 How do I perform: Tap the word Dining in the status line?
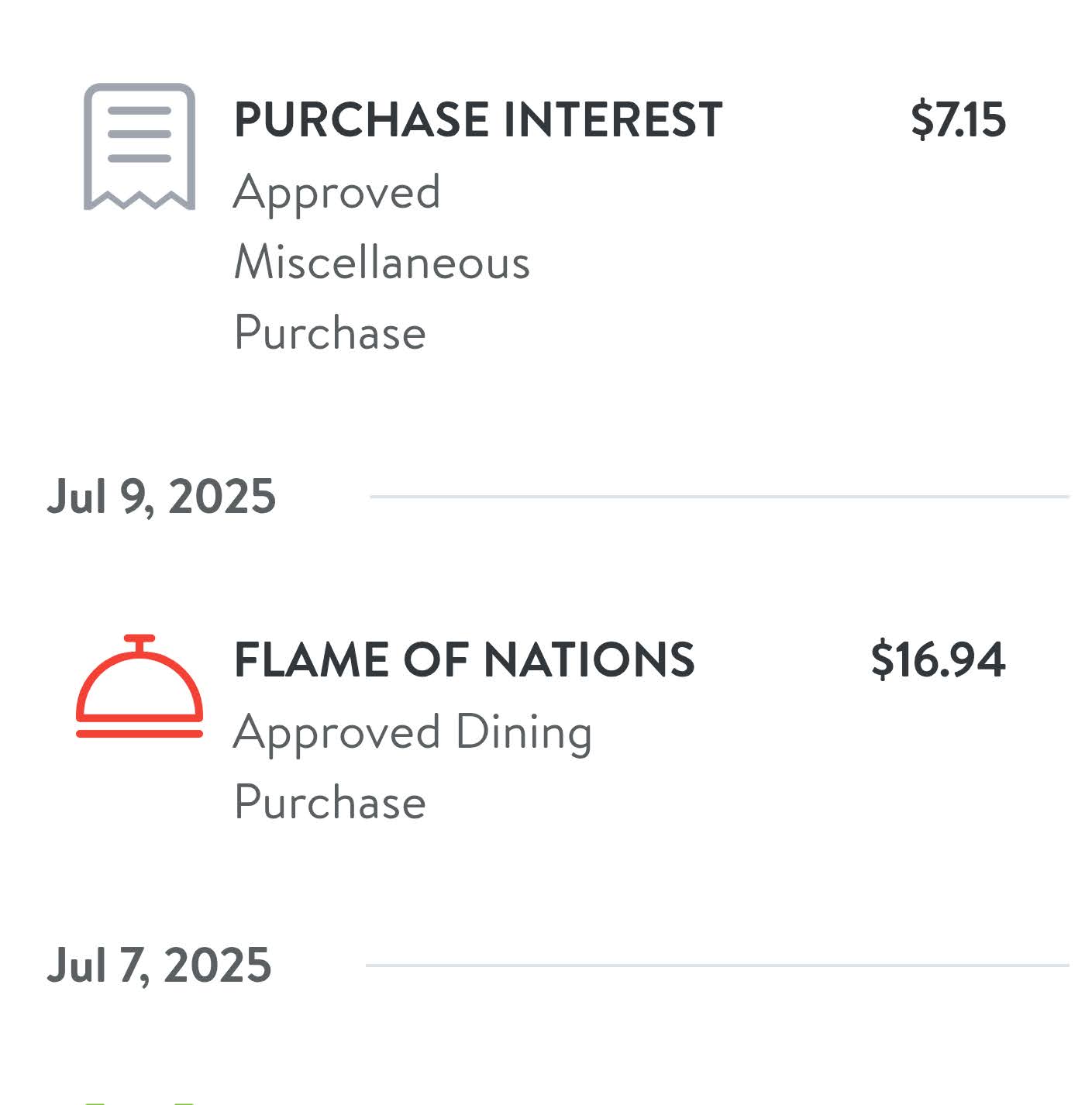[524, 732]
